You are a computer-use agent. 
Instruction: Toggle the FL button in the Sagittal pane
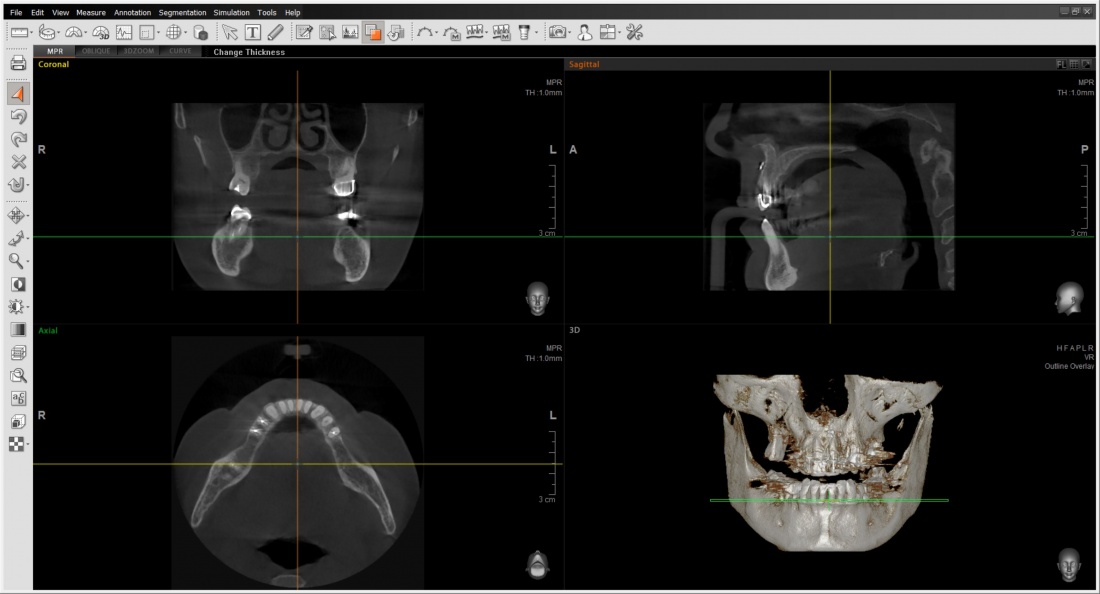(1060, 64)
